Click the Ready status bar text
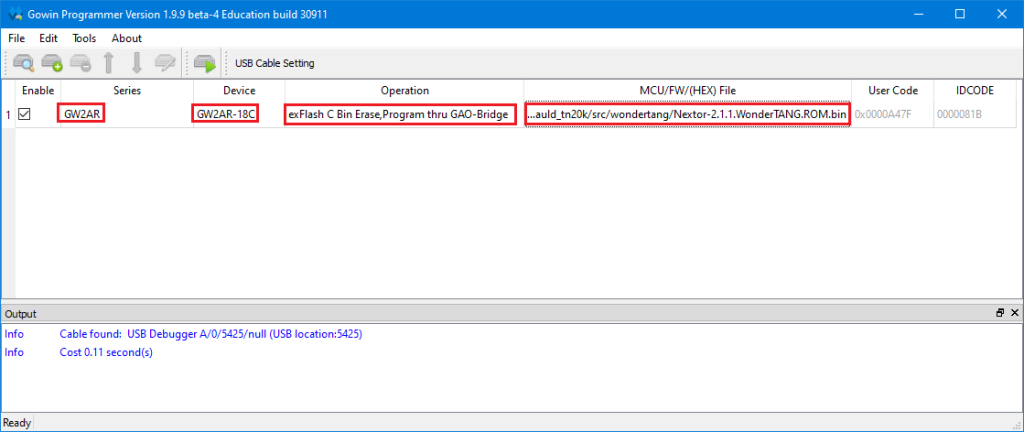1024x432 pixels. (17, 423)
